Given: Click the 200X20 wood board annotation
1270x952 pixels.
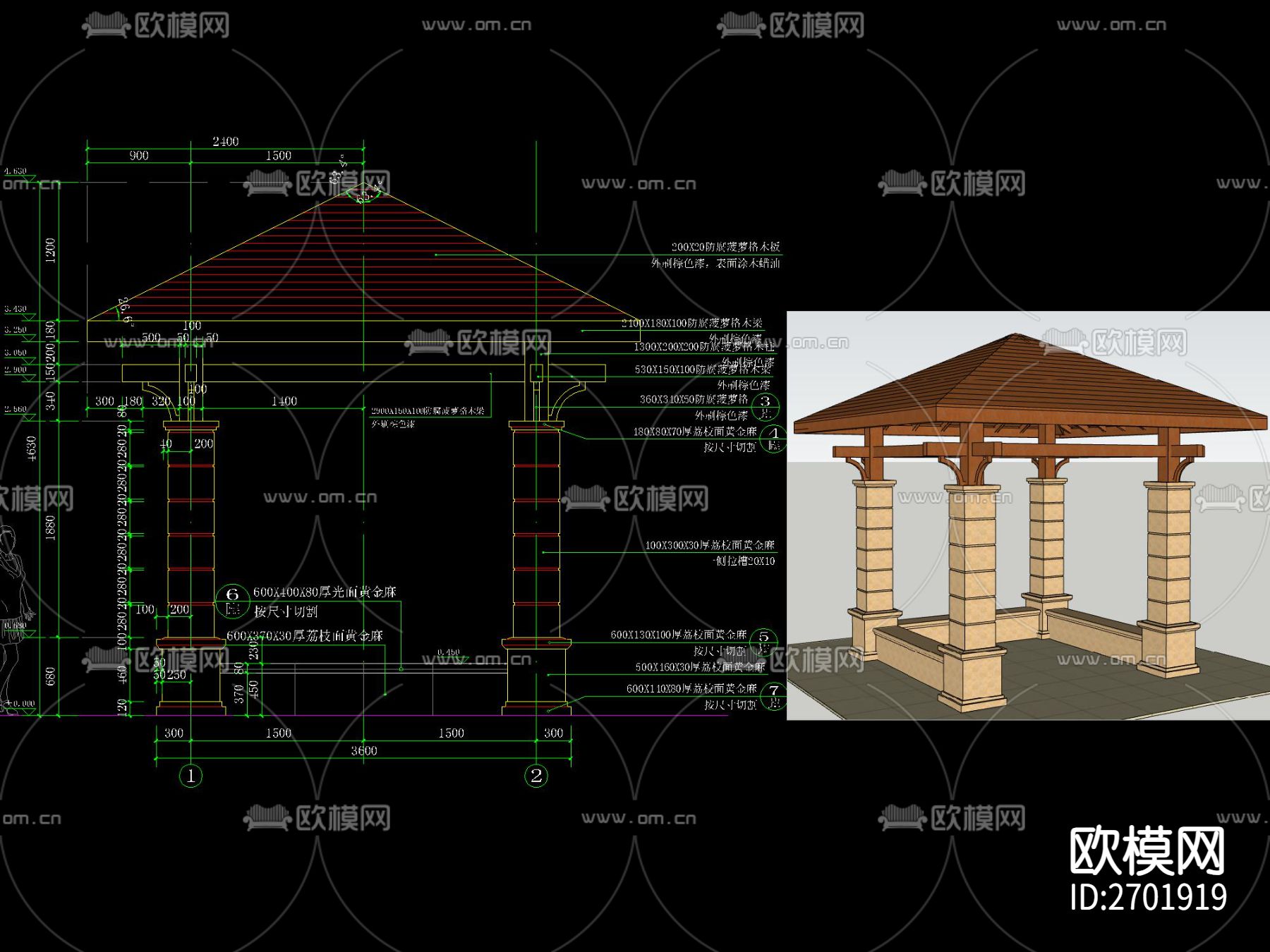Looking at the screenshot, I should 725,247.
